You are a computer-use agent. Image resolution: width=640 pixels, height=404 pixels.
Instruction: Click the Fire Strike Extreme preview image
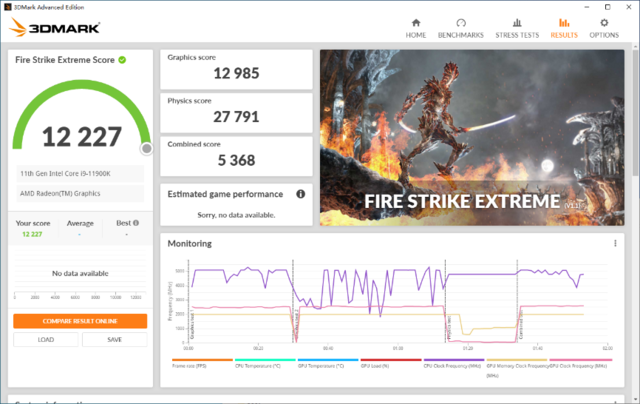(472, 138)
